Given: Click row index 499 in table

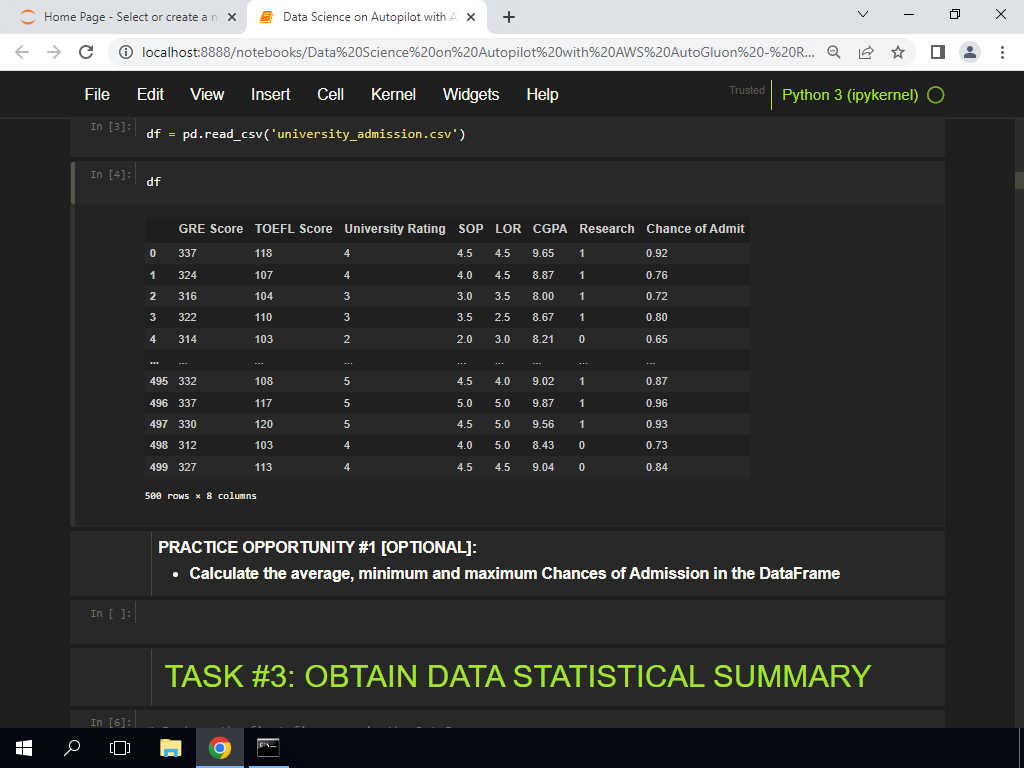Looking at the screenshot, I should tap(159, 468).
